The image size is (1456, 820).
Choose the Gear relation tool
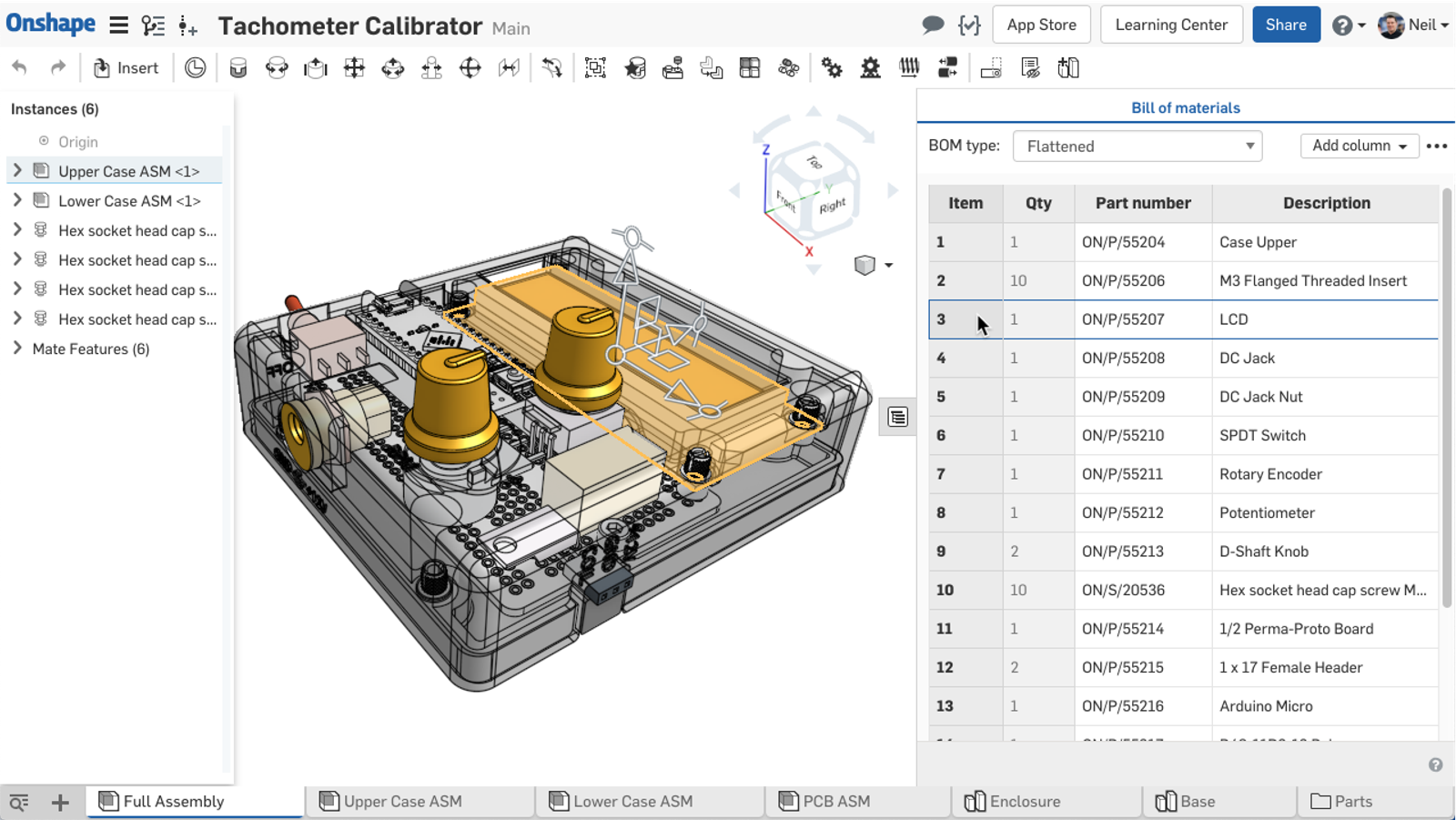click(x=832, y=68)
